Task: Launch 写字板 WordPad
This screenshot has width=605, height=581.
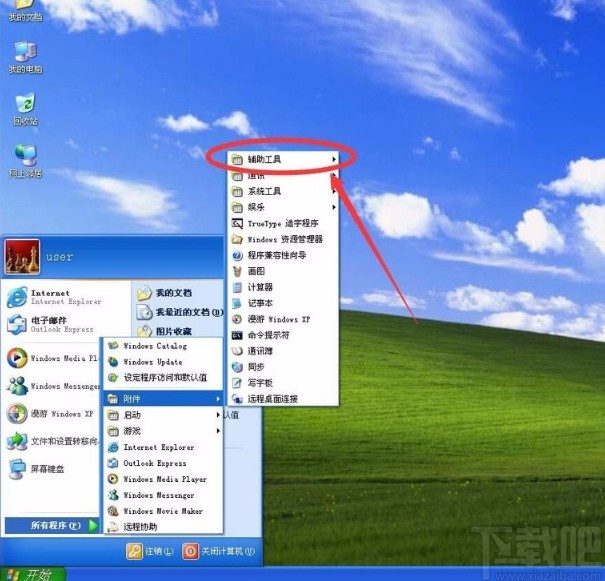Action: coord(284,383)
